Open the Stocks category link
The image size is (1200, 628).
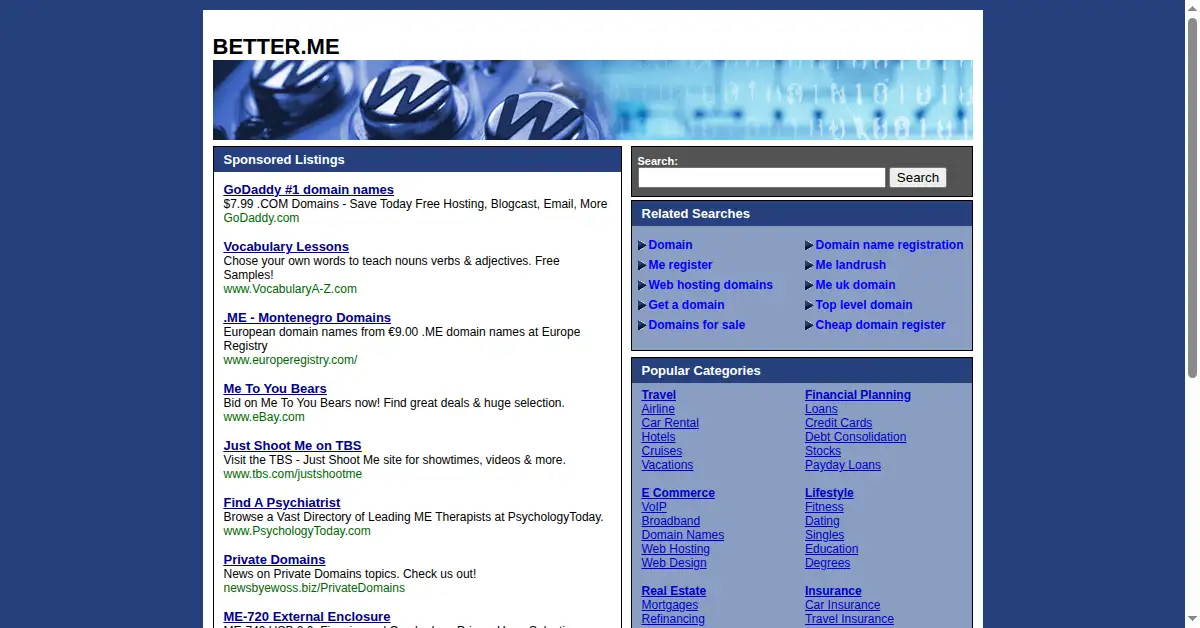pyautogui.click(x=823, y=451)
